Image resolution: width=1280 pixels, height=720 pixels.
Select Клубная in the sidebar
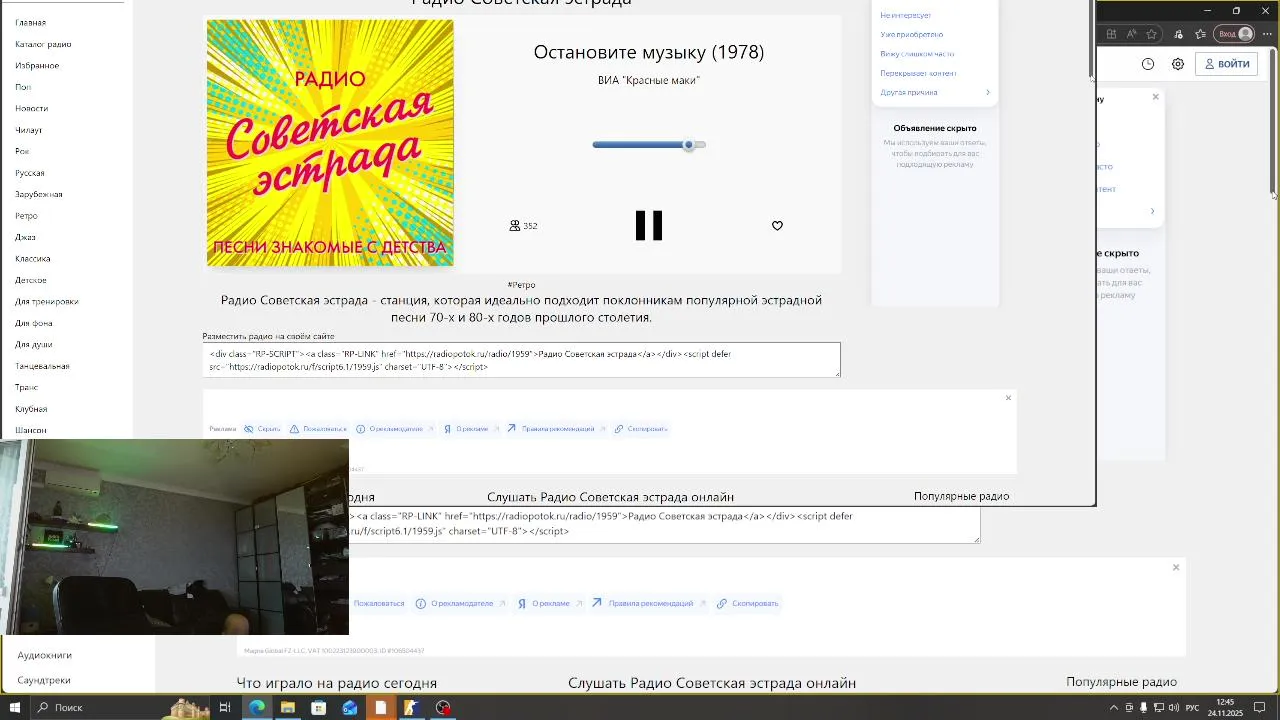(31, 409)
